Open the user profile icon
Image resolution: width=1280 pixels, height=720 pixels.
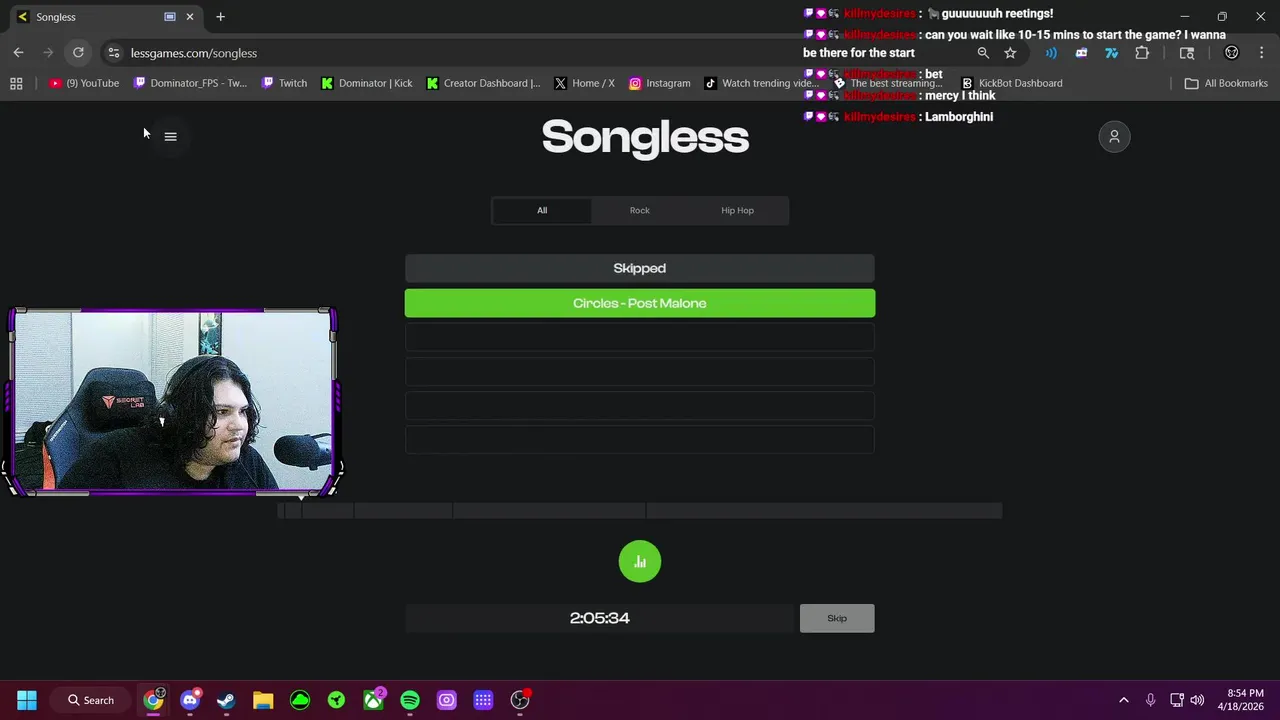(1114, 137)
